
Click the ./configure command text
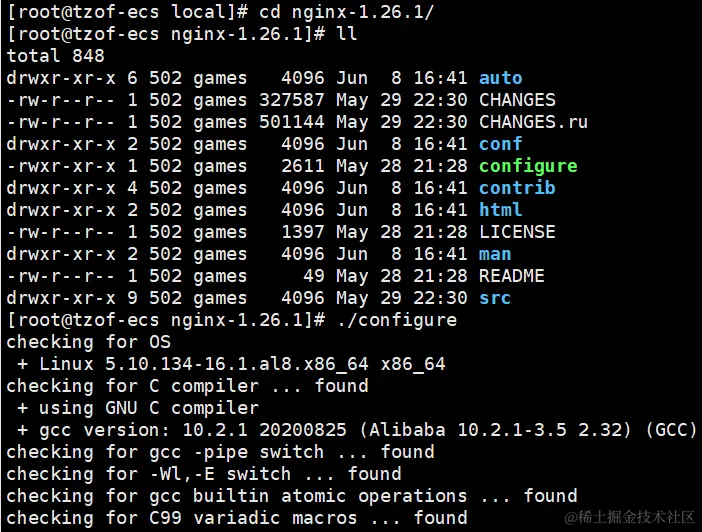click(x=397, y=321)
